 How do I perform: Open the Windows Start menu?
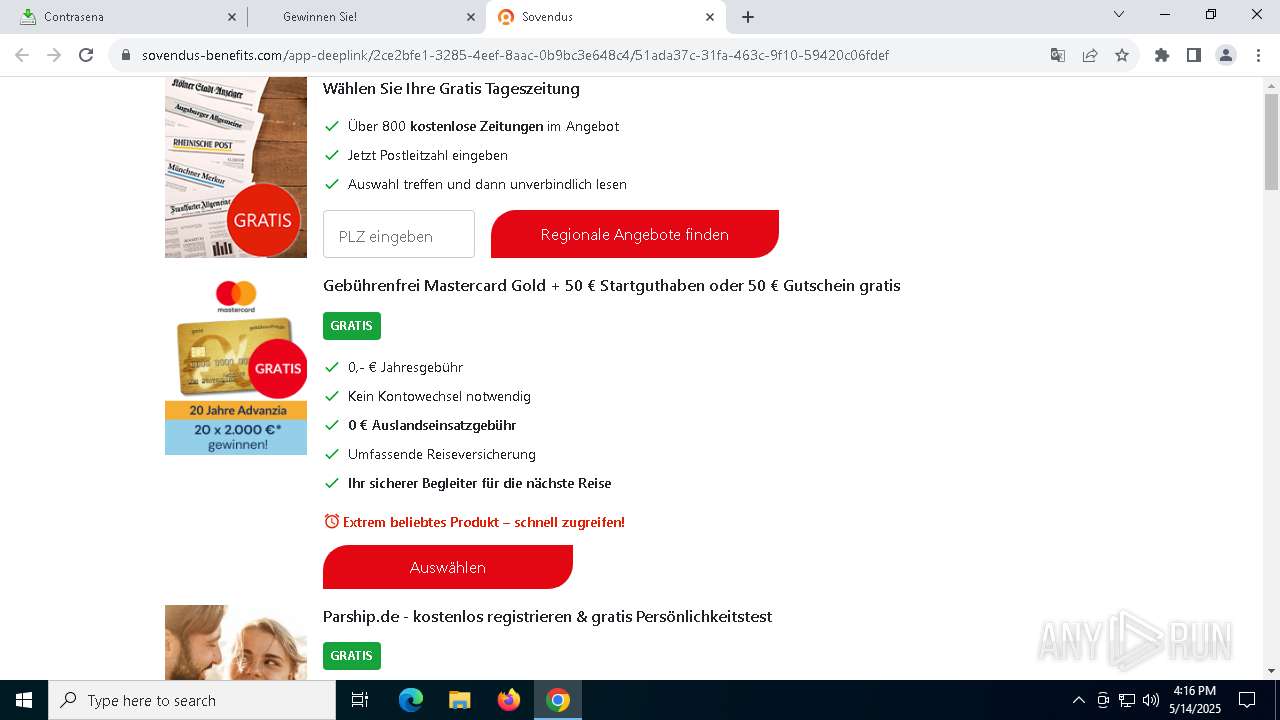(24, 700)
